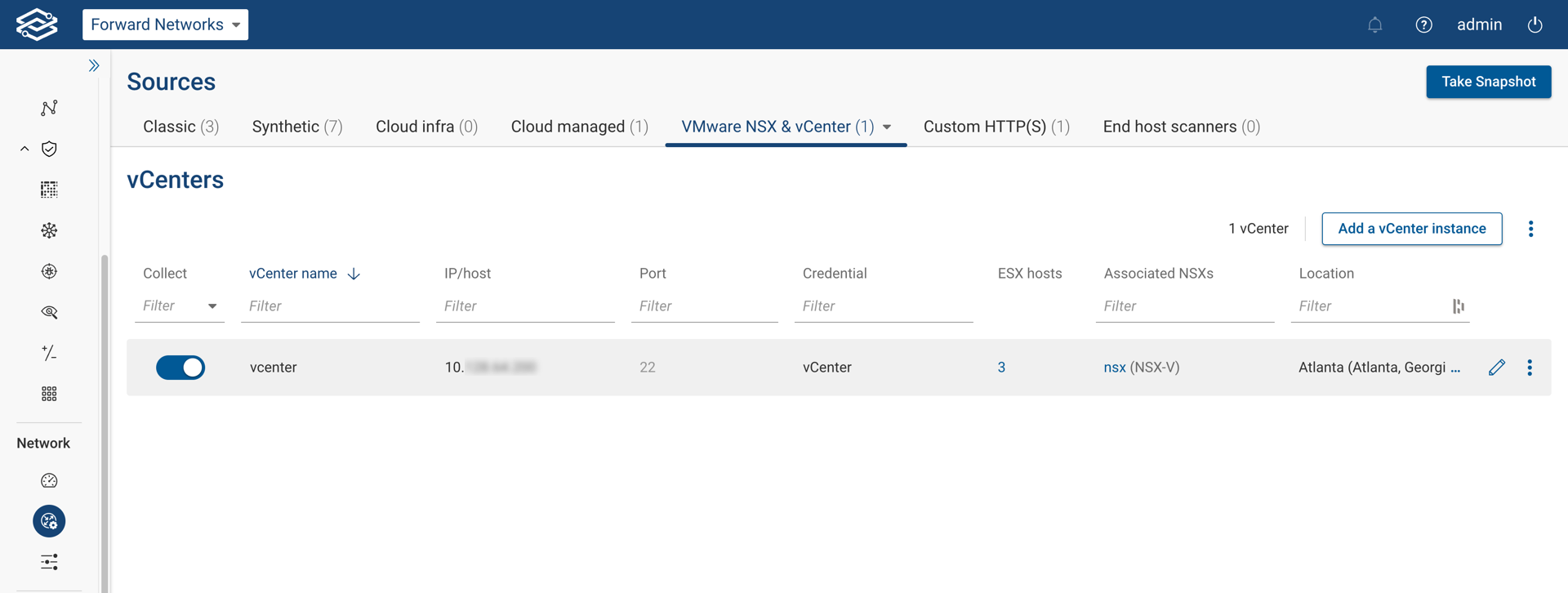Open the dotted grid matrix icon
Screen dimensions: 1568x593
pos(49,189)
